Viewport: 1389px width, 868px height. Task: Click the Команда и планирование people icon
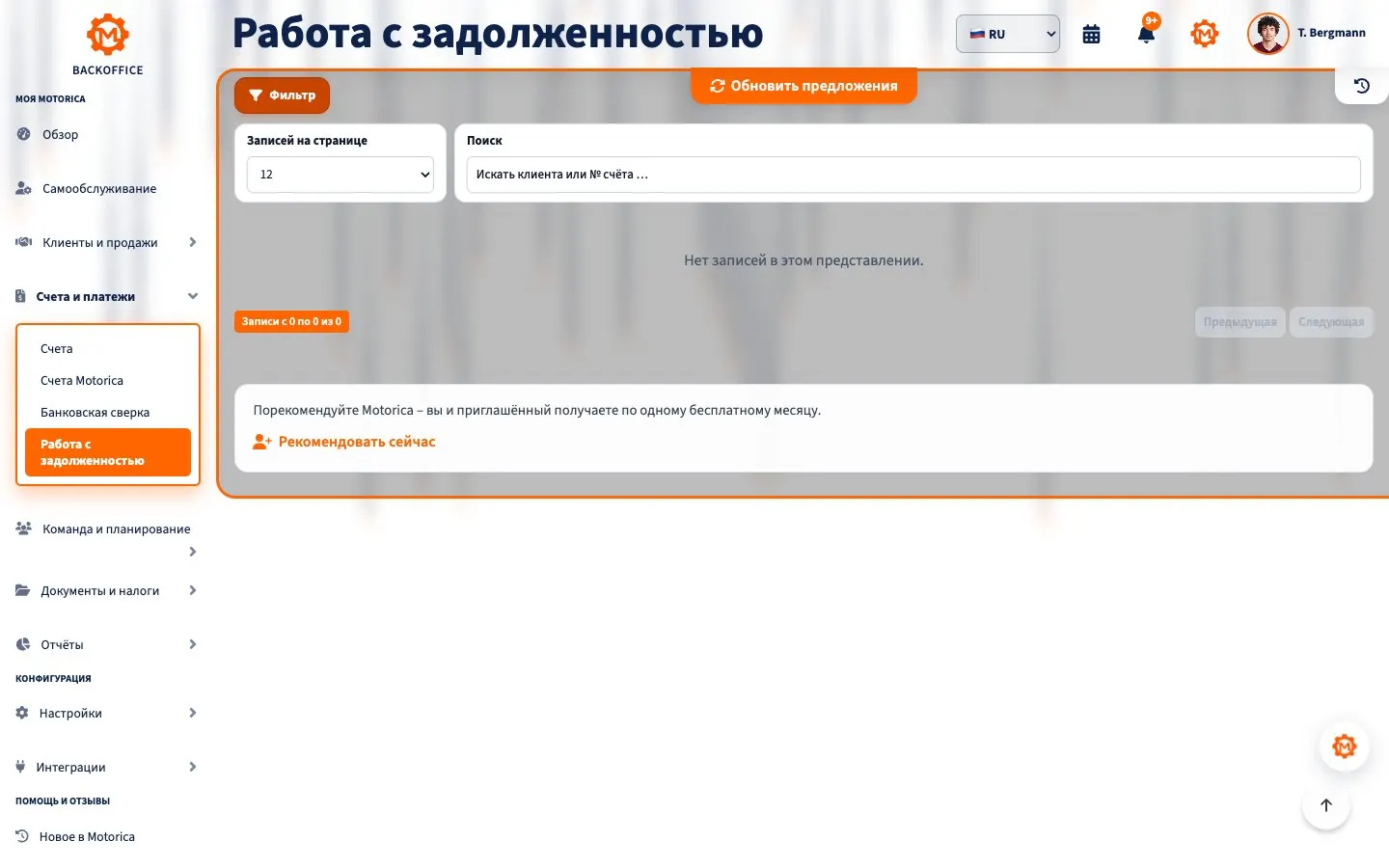point(24,529)
